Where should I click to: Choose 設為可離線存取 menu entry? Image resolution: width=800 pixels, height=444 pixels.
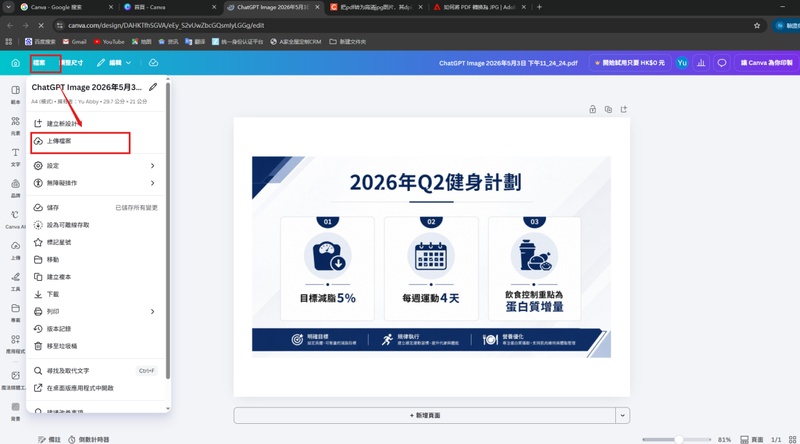[96, 225]
